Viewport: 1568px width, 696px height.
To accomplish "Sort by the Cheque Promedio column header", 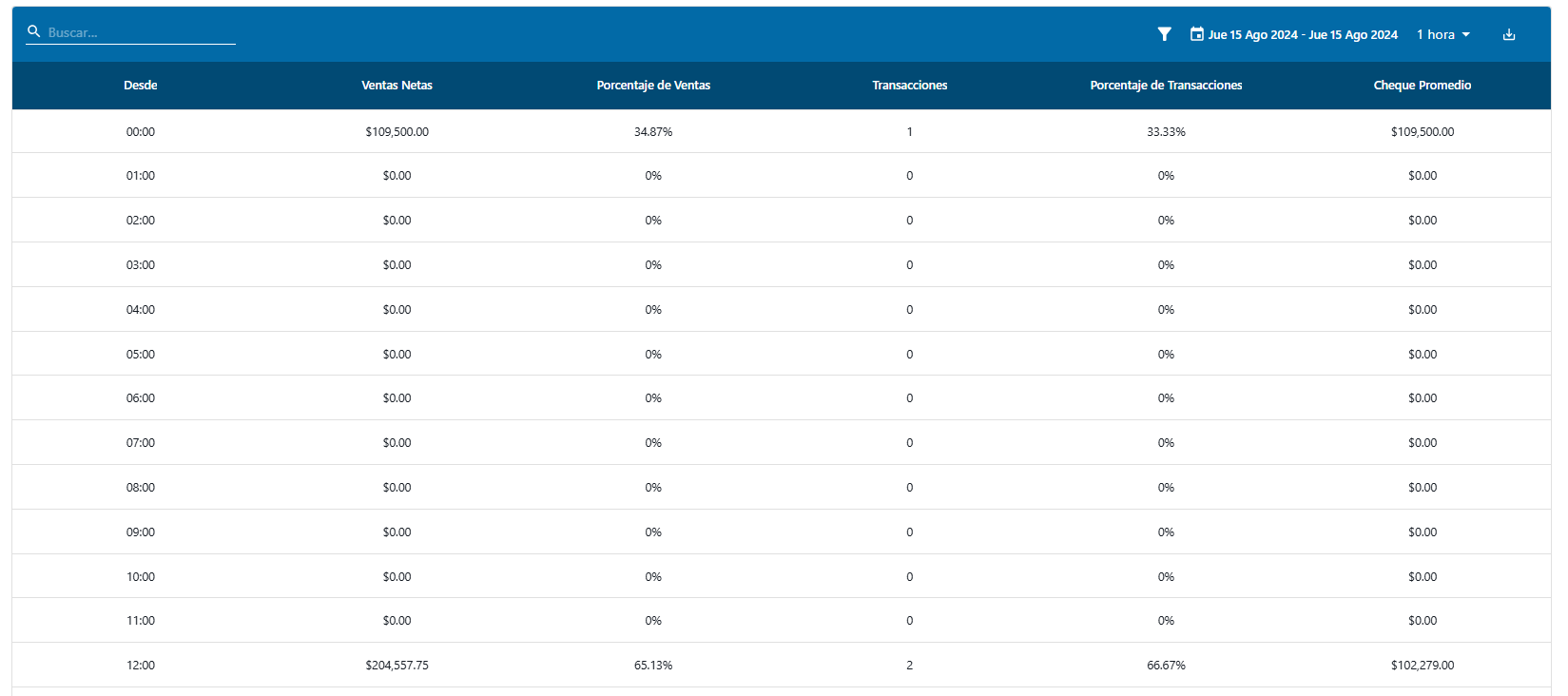I will click(x=1422, y=86).
